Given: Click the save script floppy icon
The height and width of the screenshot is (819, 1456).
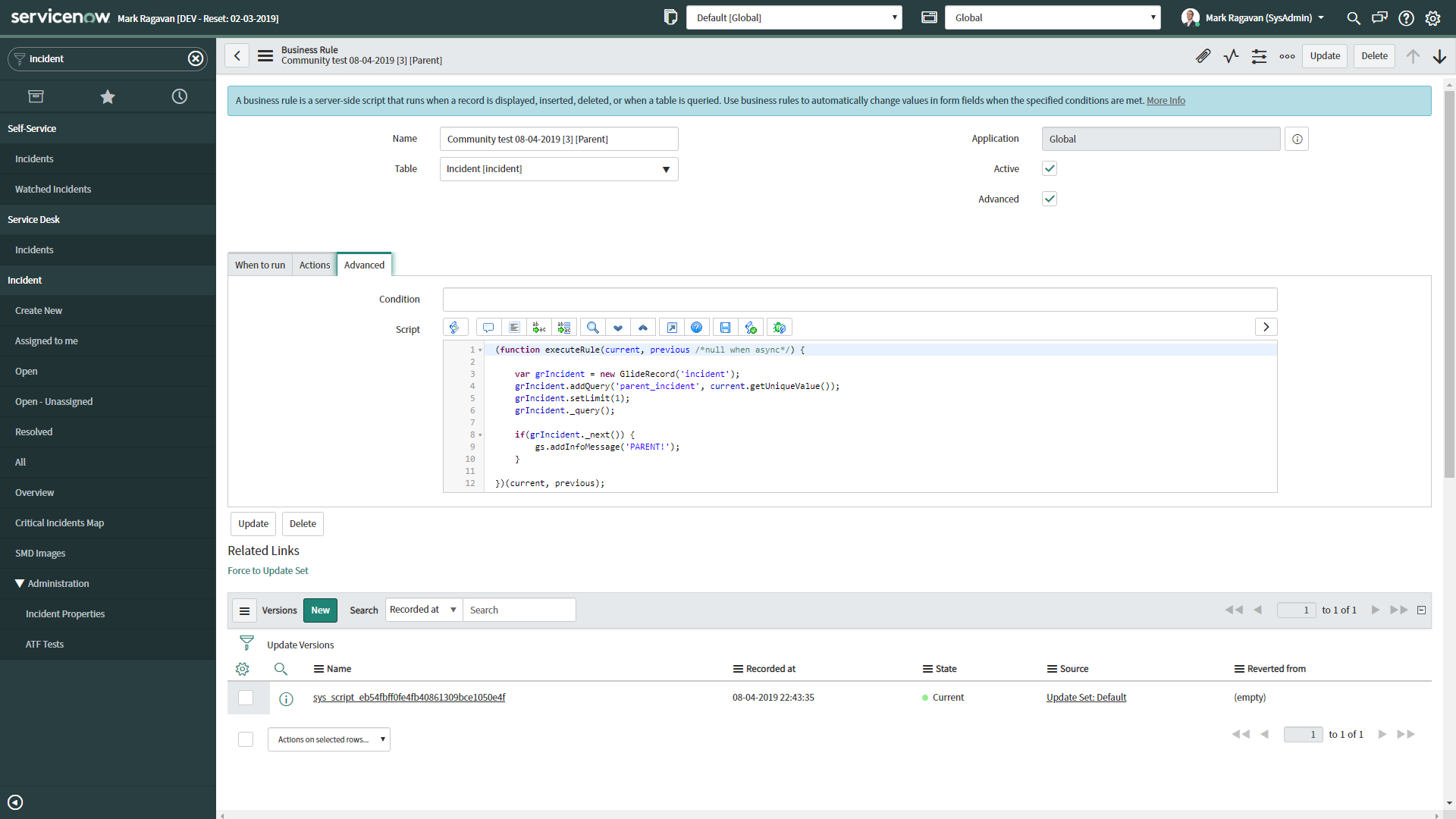Looking at the screenshot, I should coord(725,328).
